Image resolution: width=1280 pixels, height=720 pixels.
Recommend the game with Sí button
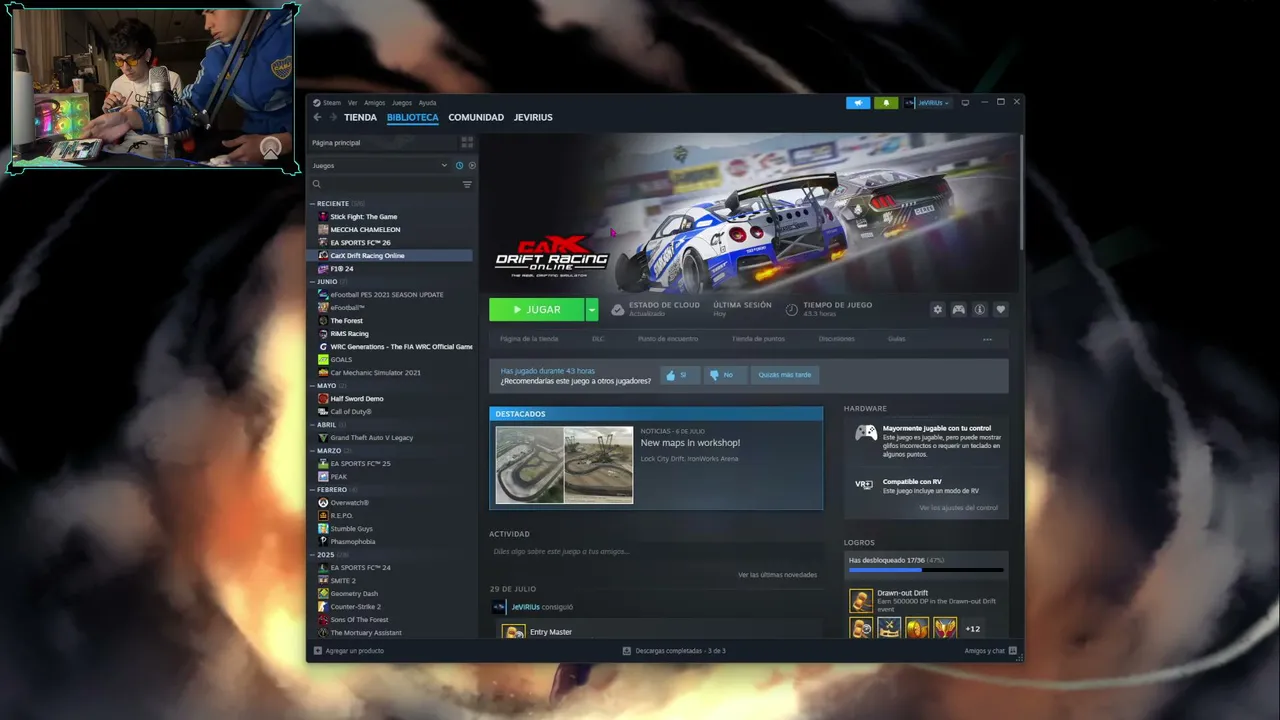pyautogui.click(x=679, y=375)
